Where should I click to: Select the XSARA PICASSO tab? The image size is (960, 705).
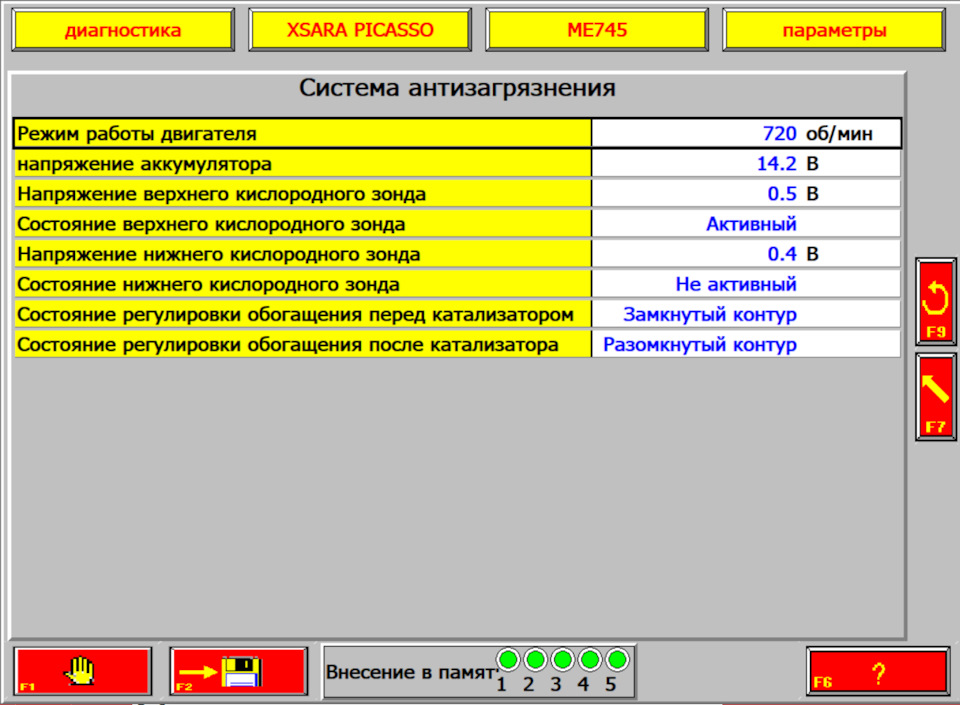point(362,29)
